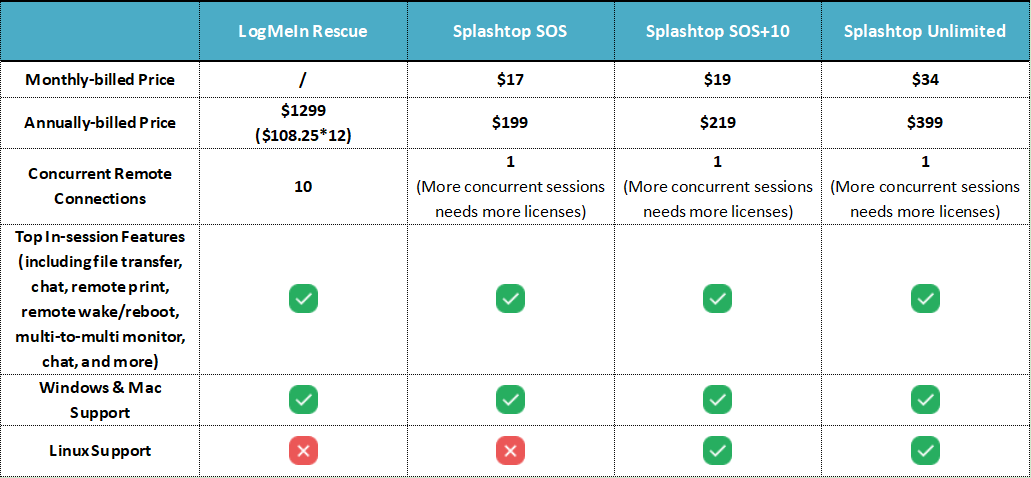Image resolution: width=1031 pixels, height=478 pixels.
Task: Click the Concurrent Remote Connections row label
Action: pyautogui.click(x=100, y=186)
